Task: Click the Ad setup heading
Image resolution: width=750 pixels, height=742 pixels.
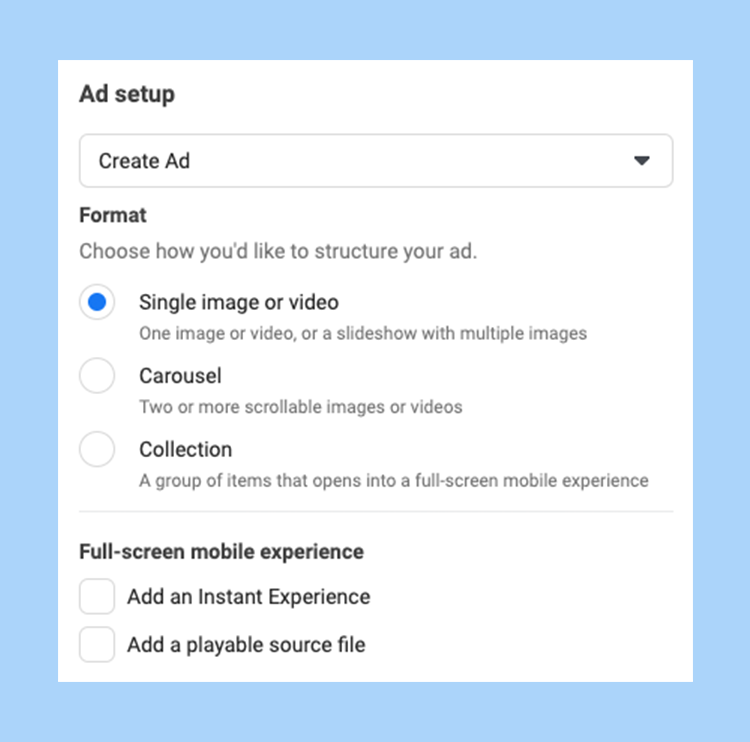Action: [127, 94]
